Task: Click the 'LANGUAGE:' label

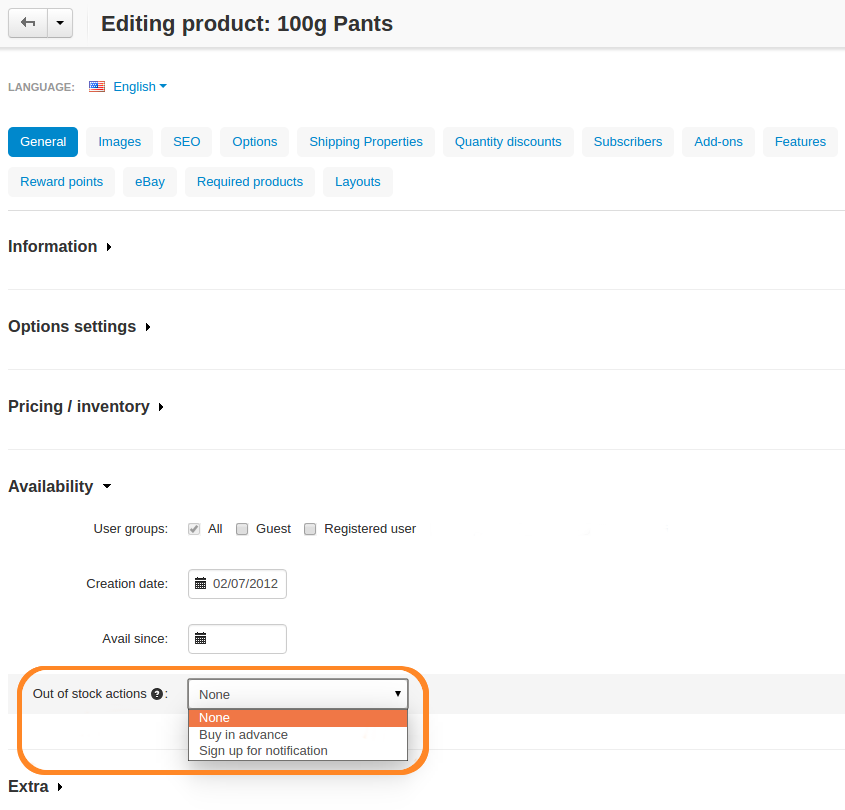Action: [x=41, y=87]
